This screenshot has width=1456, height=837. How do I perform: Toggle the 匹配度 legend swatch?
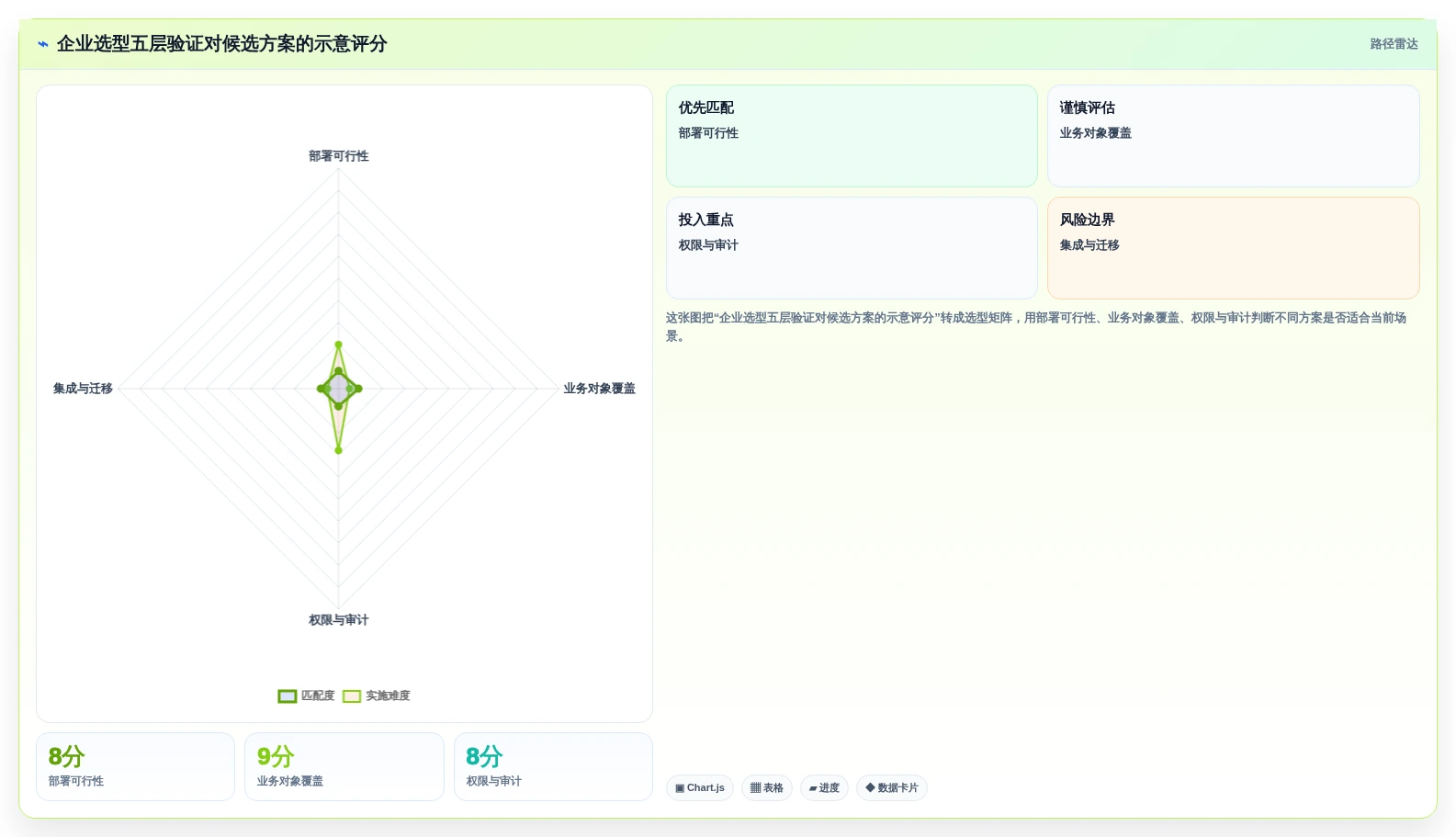(x=288, y=696)
